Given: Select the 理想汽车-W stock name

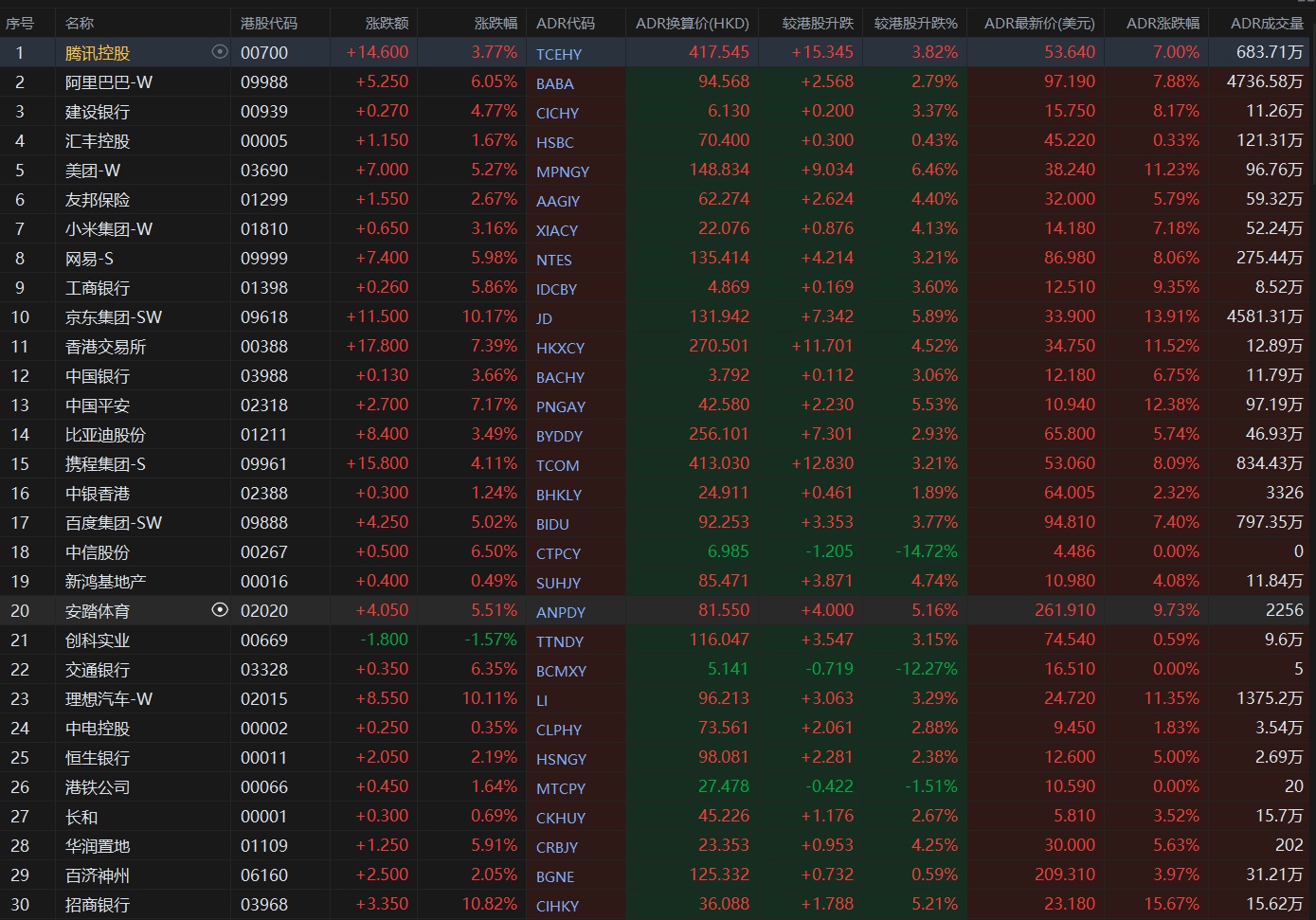Looking at the screenshot, I should click(x=109, y=699).
